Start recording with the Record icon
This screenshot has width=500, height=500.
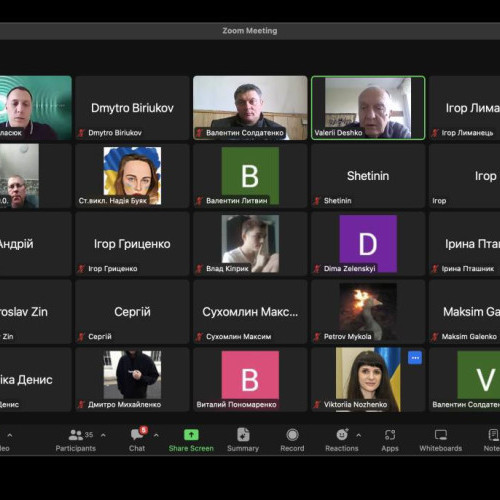pyautogui.click(x=292, y=435)
